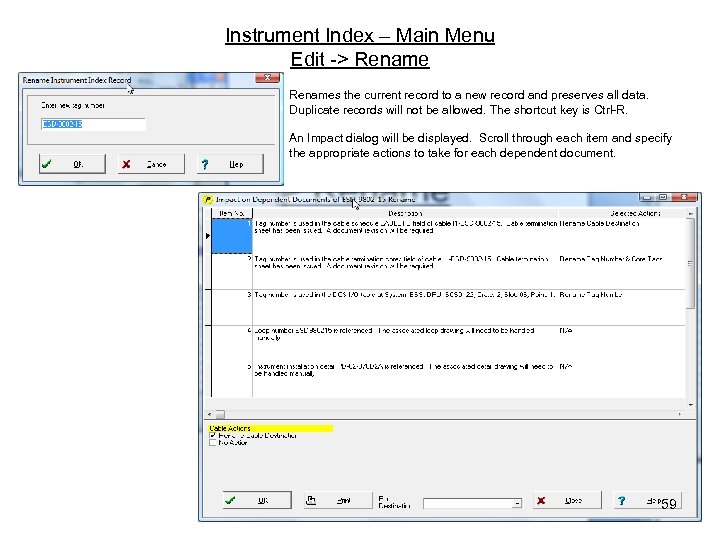
Task: Click 'Rename Tag Number' action for item 3
Action: tap(591, 295)
